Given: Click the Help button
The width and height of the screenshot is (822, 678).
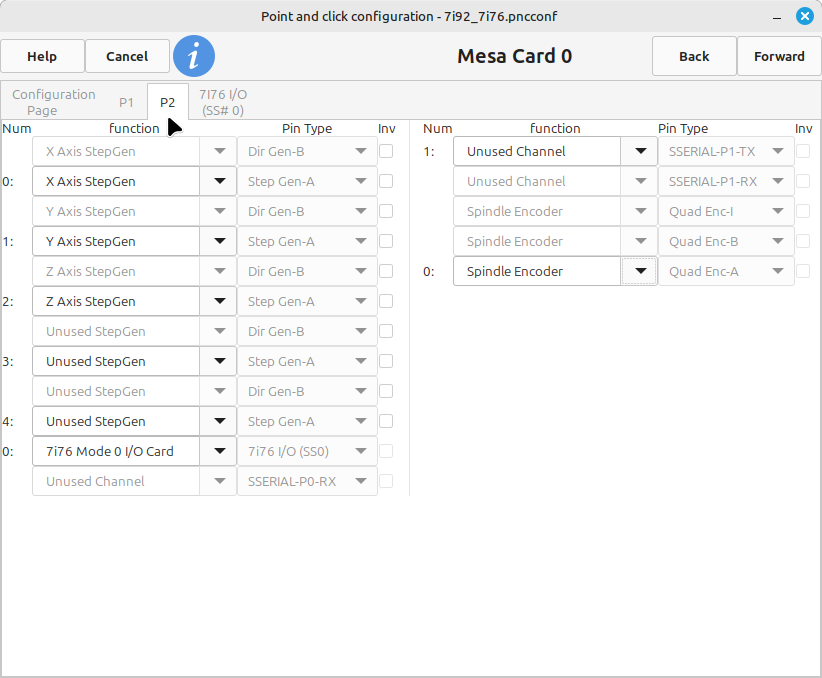Looking at the screenshot, I should pos(42,56).
